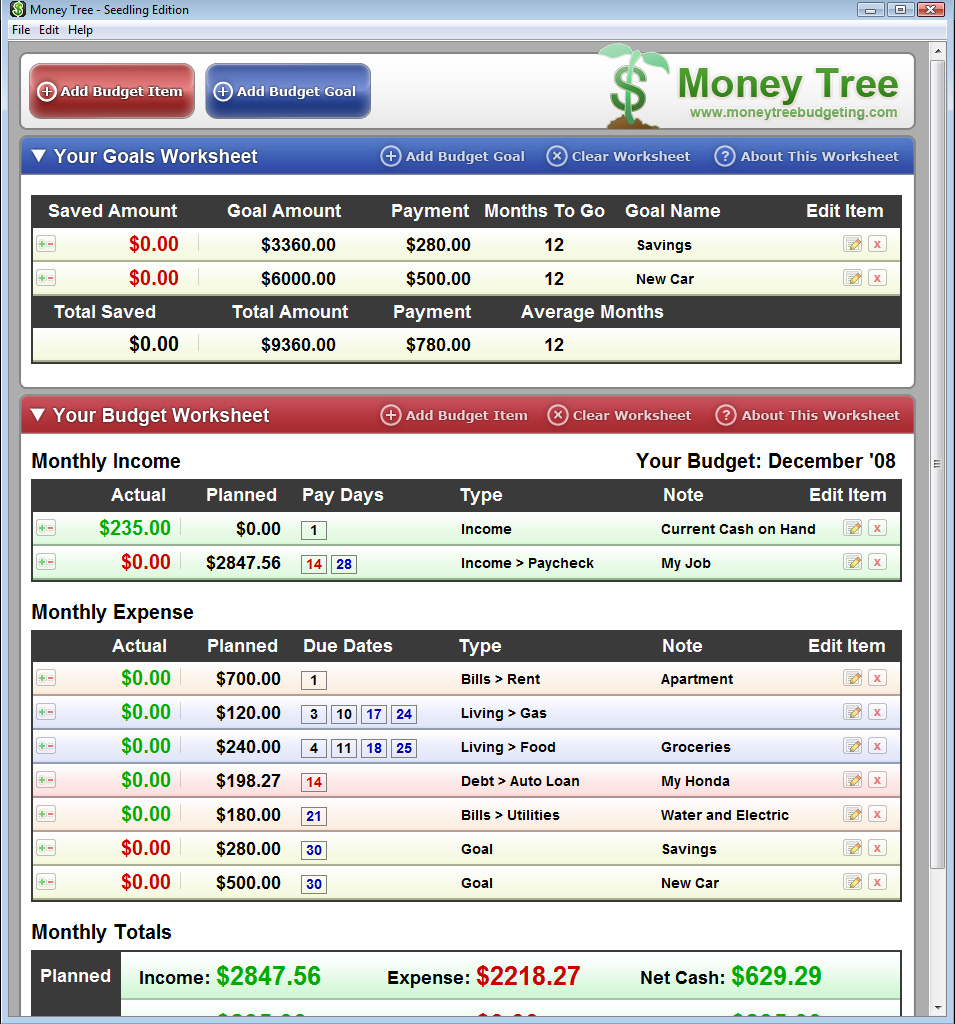Screen dimensions: 955x1024
Task: Toggle pay day 28 for Paycheck
Action: (344, 564)
